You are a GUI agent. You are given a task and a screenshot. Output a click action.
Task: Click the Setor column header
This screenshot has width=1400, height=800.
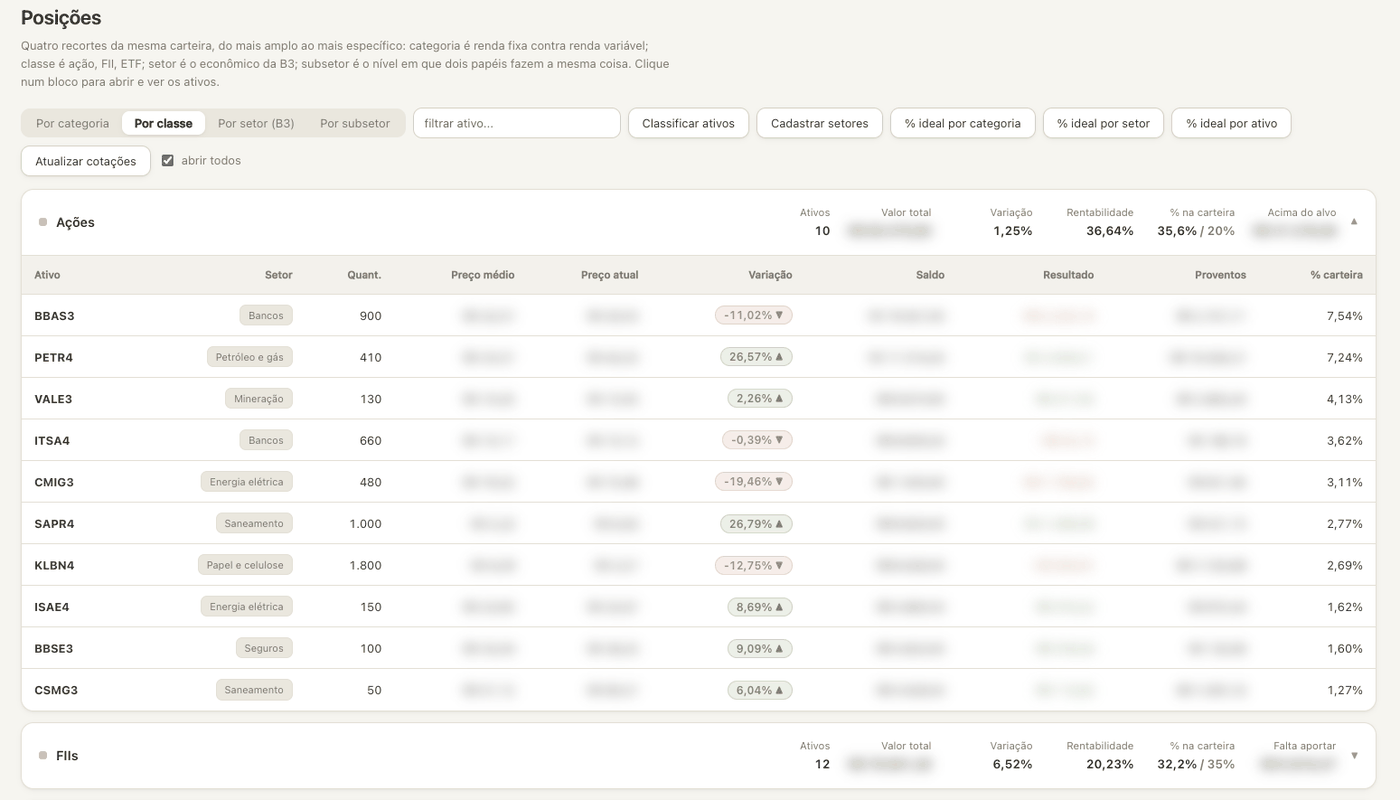pyautogui.click(x=279, y=275)
